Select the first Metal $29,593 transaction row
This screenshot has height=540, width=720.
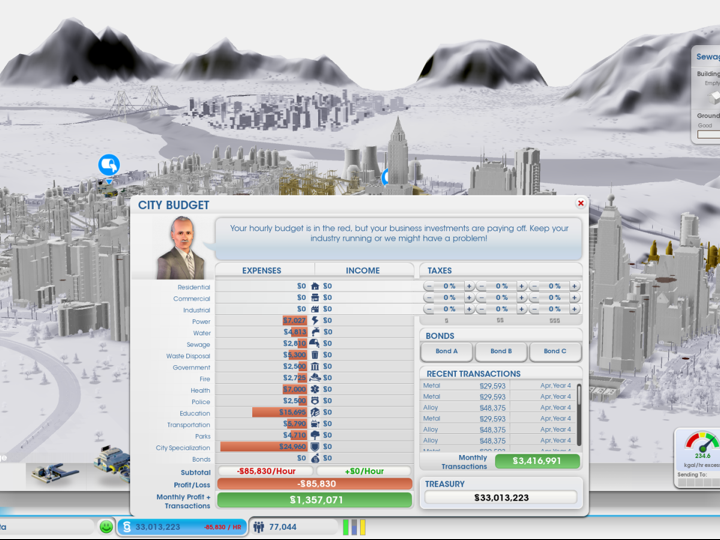click(x=498, y=386)
